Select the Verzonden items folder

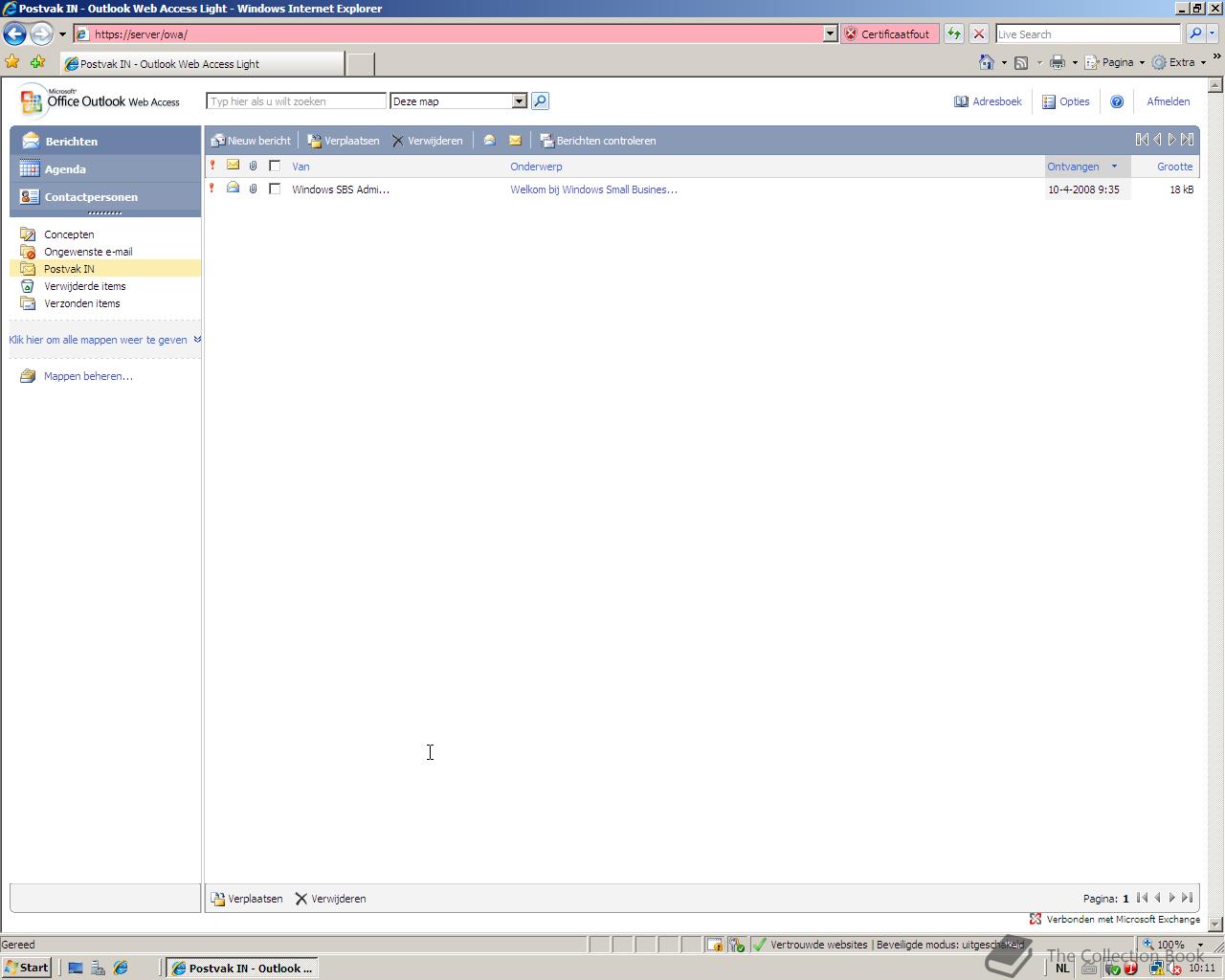click(x=82, y=303)
